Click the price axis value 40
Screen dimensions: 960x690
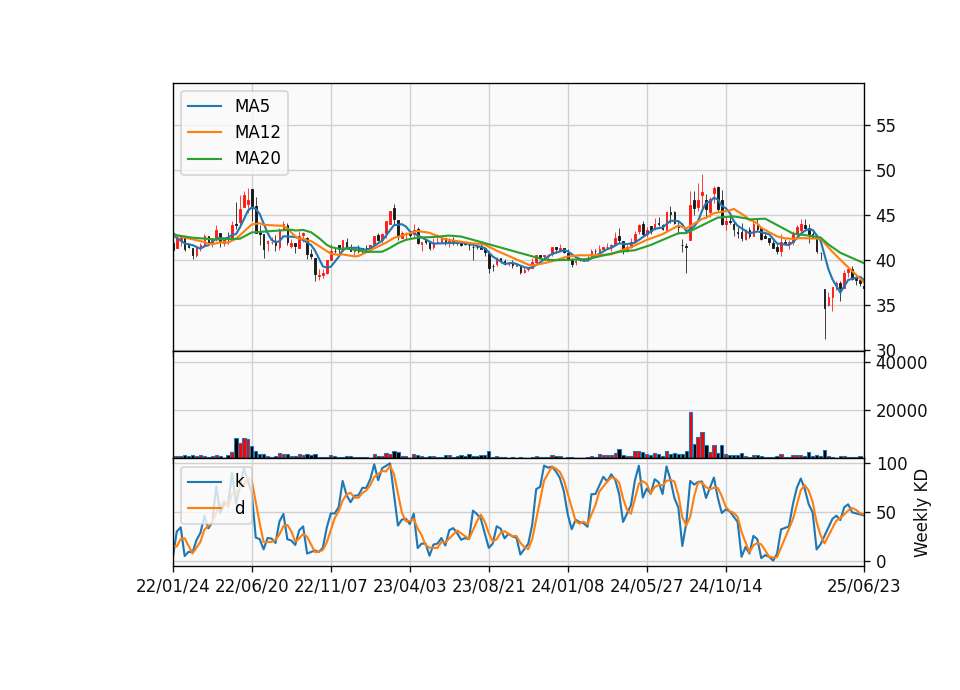pos(885,261)
